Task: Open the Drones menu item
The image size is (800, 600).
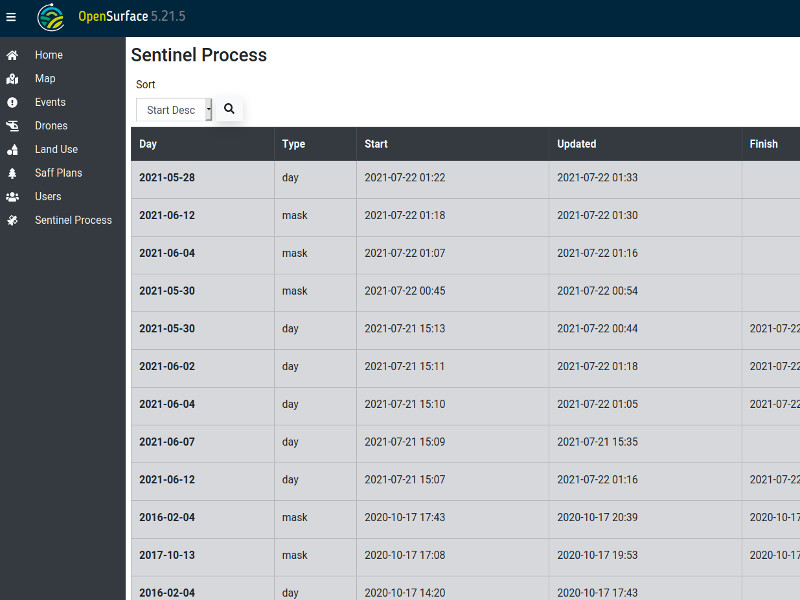Action: tap(51, 126)
